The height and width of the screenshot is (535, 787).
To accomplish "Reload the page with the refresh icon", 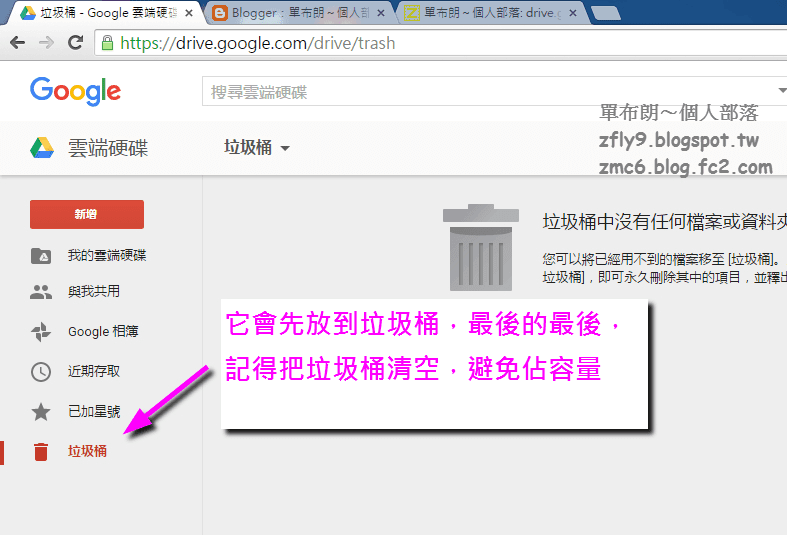I will 76,43.
